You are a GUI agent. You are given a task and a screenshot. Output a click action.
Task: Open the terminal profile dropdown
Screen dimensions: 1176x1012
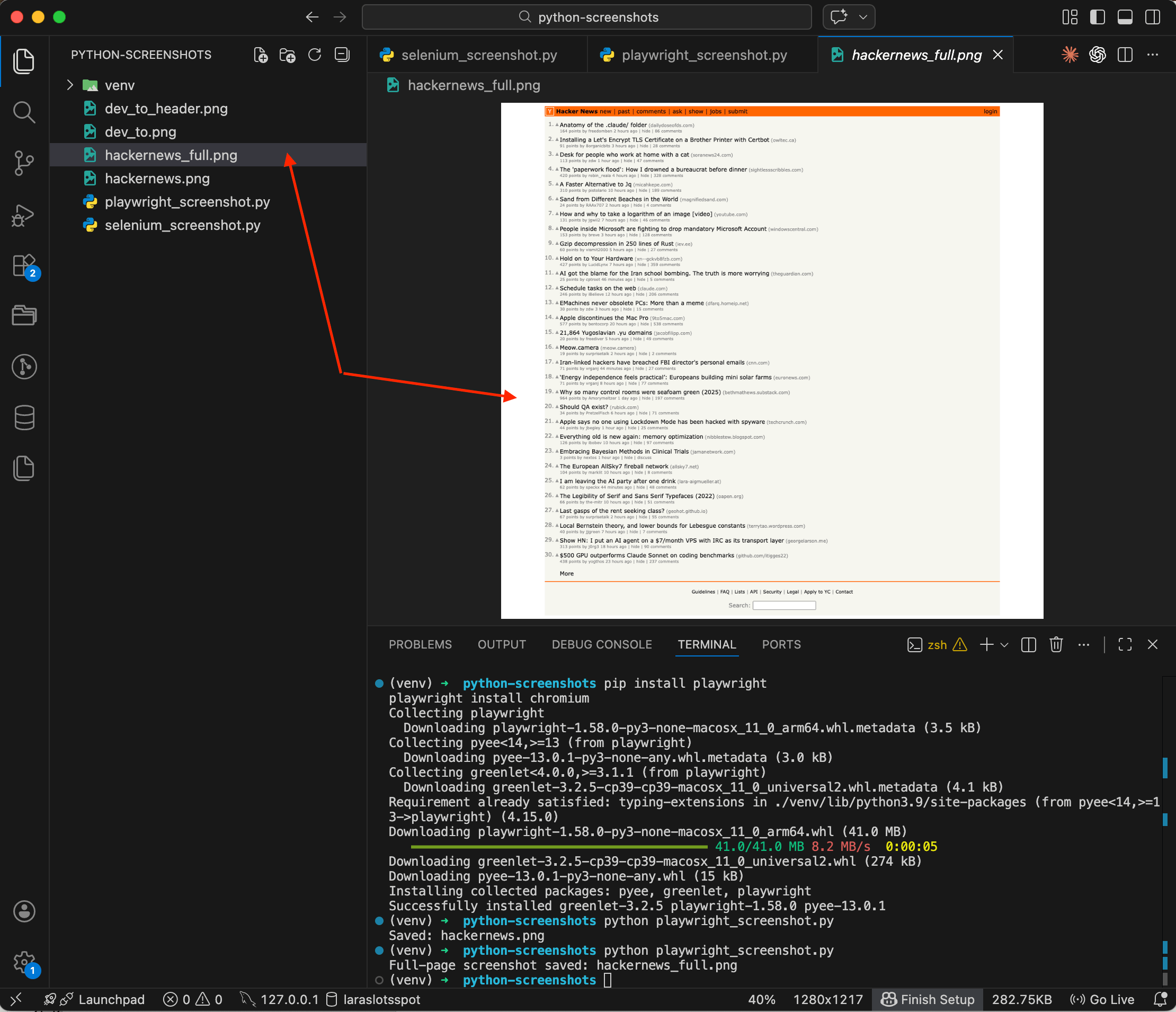point(1004,645)
